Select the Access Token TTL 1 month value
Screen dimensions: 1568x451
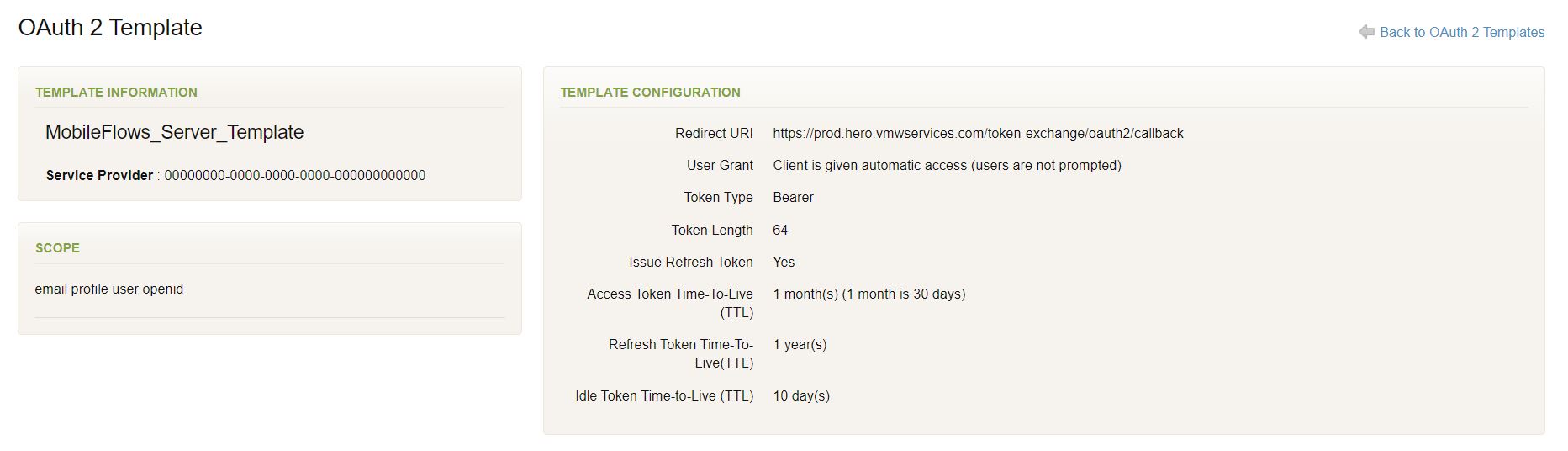[868, 294]
